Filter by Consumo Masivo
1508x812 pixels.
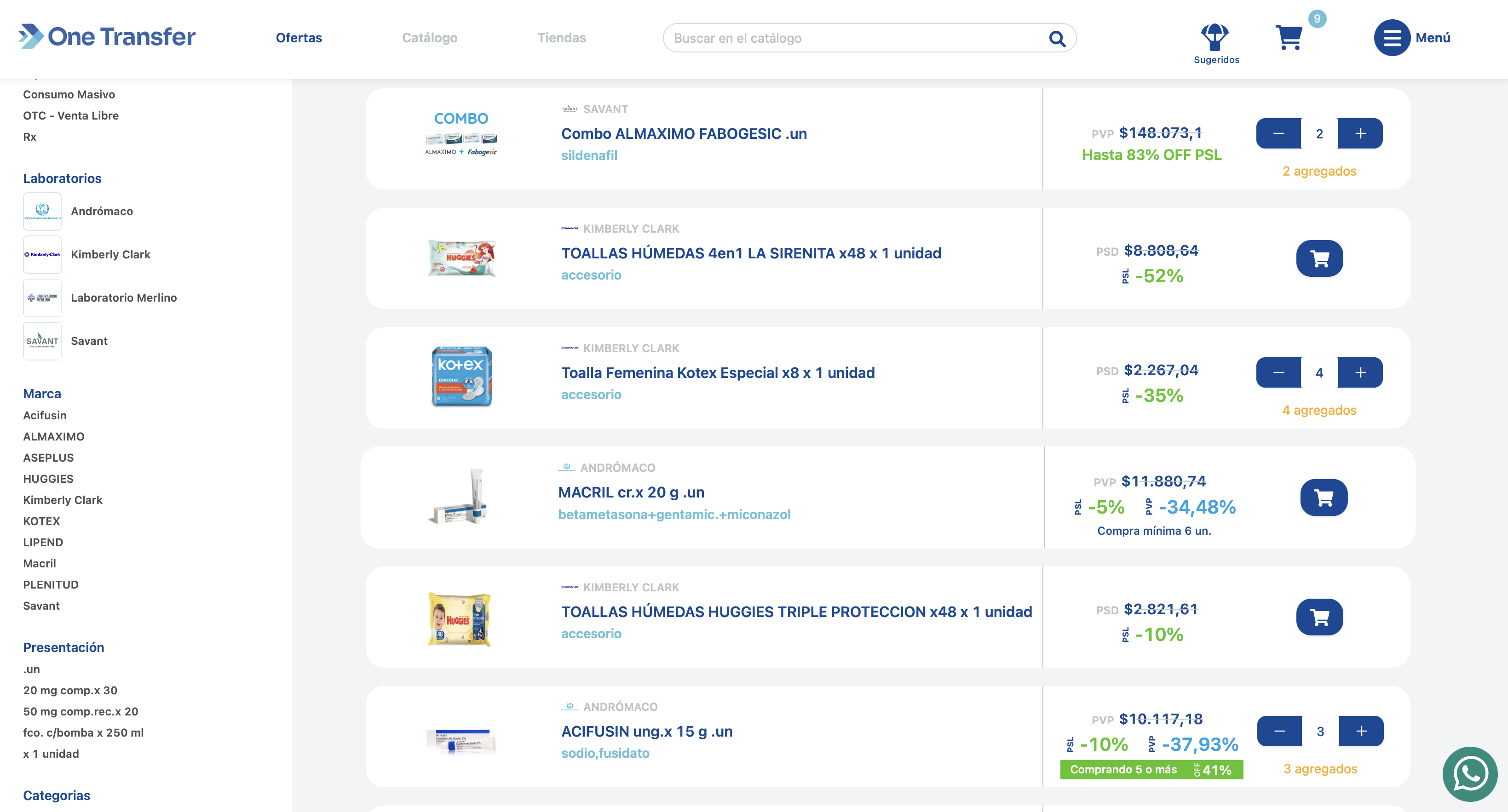pos(69,94)
